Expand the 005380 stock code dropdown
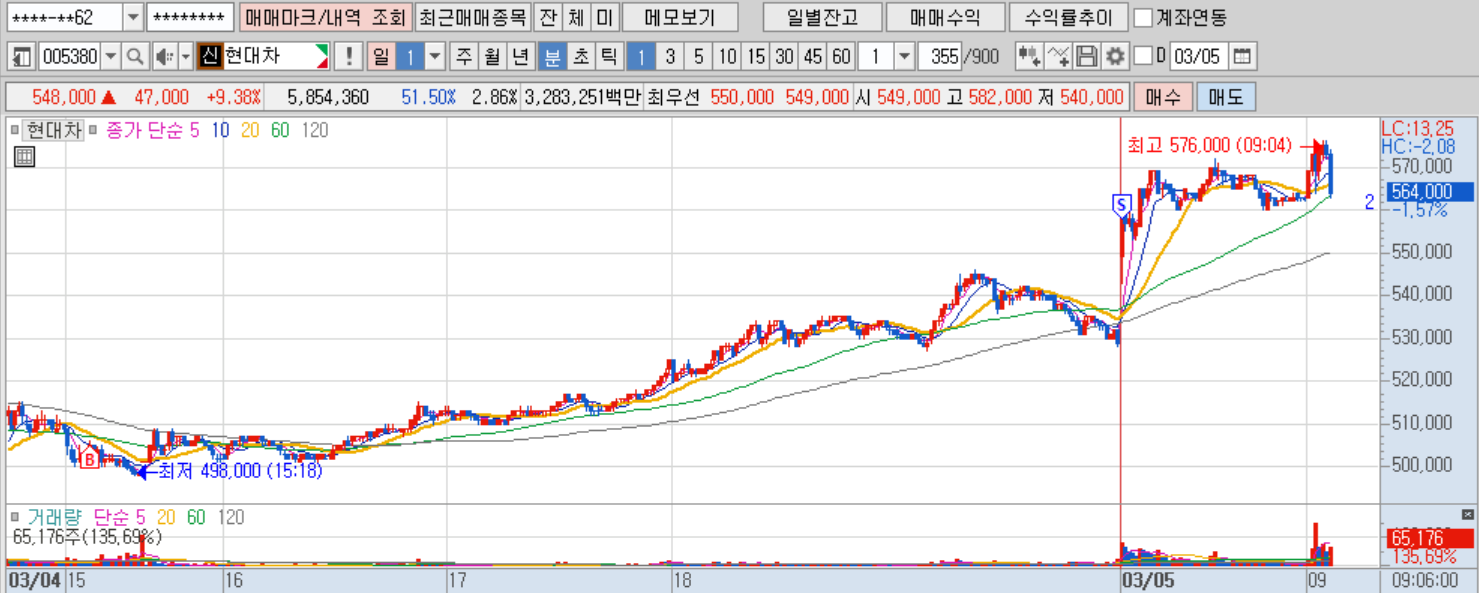 (111, 56)
